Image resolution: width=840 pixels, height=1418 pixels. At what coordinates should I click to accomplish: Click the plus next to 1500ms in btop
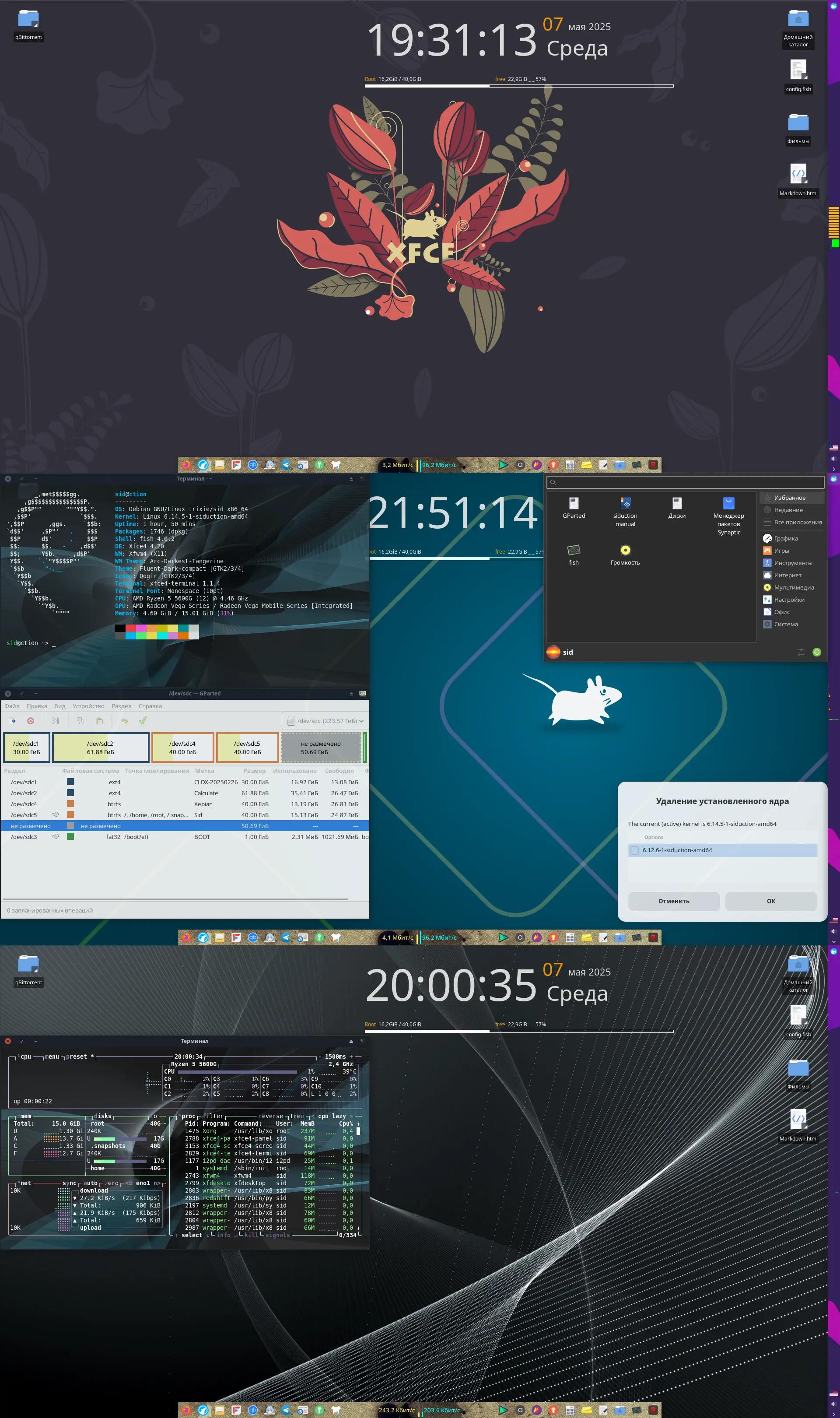pos(351,1057)
